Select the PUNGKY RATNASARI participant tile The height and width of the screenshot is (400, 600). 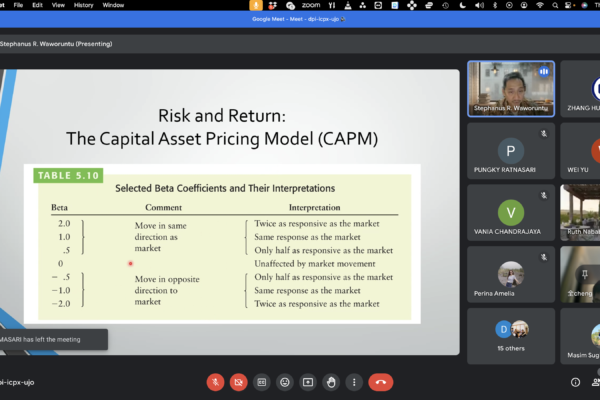[x=511, y=151]
